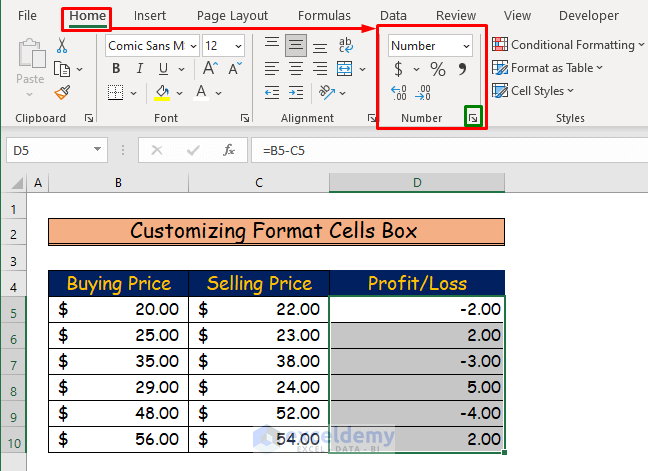Apply the Font Color letter A

[201, 93]
